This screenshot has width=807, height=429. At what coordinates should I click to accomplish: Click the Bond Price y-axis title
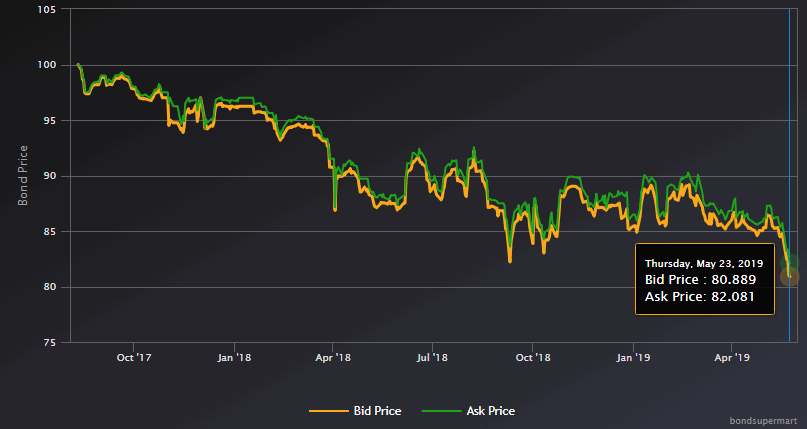[x=23, y=176]
